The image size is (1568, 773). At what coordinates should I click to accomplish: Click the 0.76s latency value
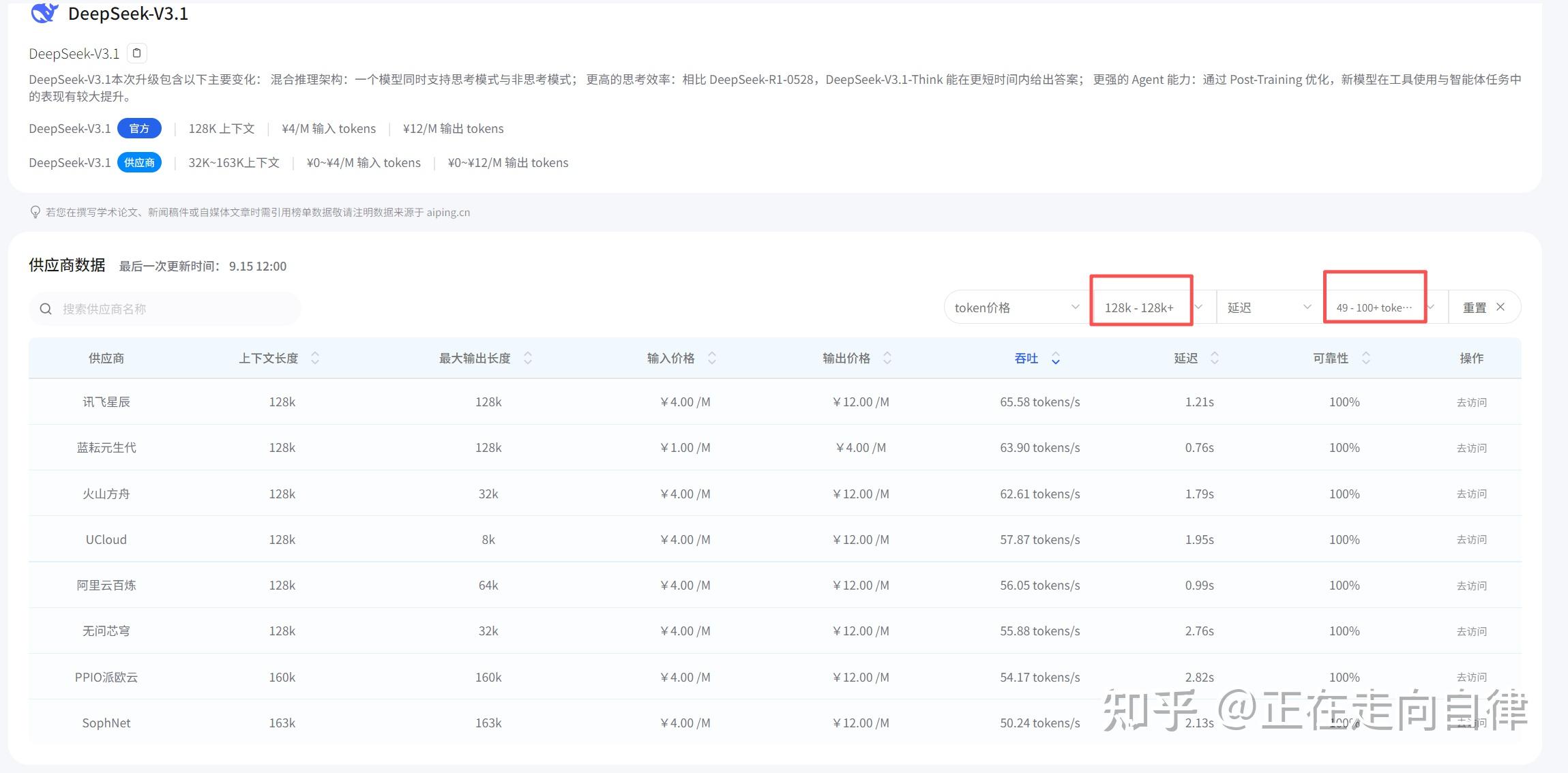tap(1200, 447)
